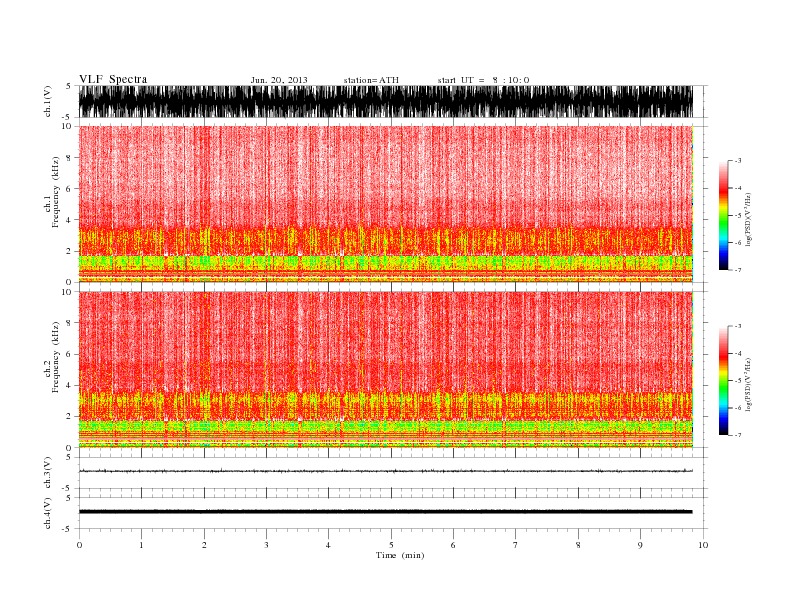Click the "VLF Spectra" plot title
The width and height of the screenshot is (792, 612).
tap(113, 79)
